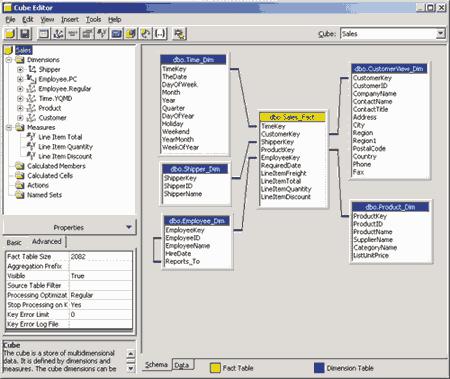Screen dimensions: 450x379
Task: Select the dbo.Shipper_Dim table header
Action: [195, 169]
